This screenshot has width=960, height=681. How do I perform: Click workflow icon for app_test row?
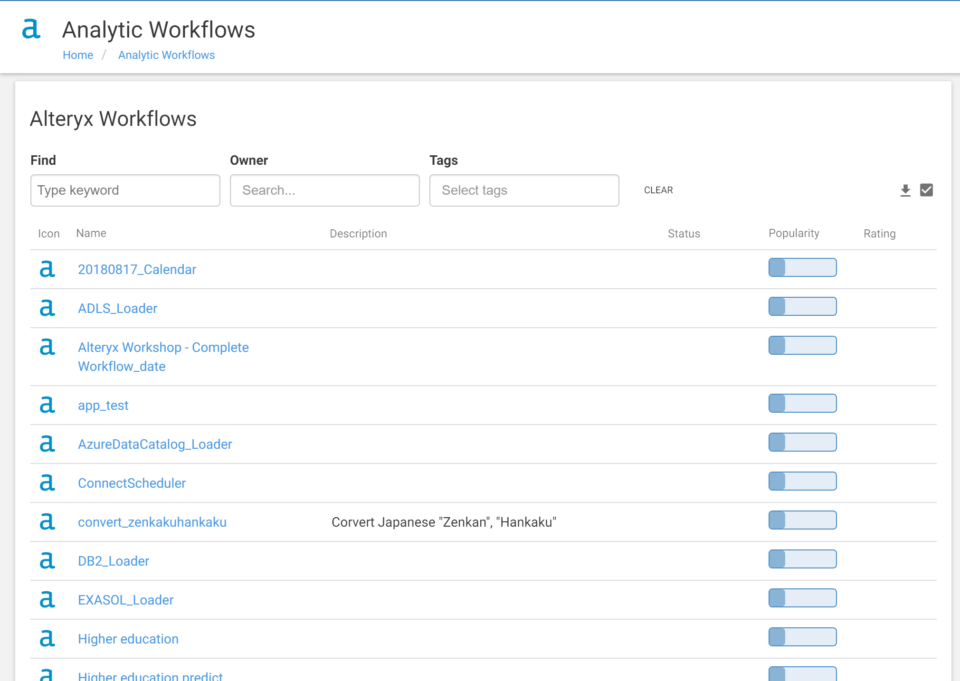coord(47,405)
